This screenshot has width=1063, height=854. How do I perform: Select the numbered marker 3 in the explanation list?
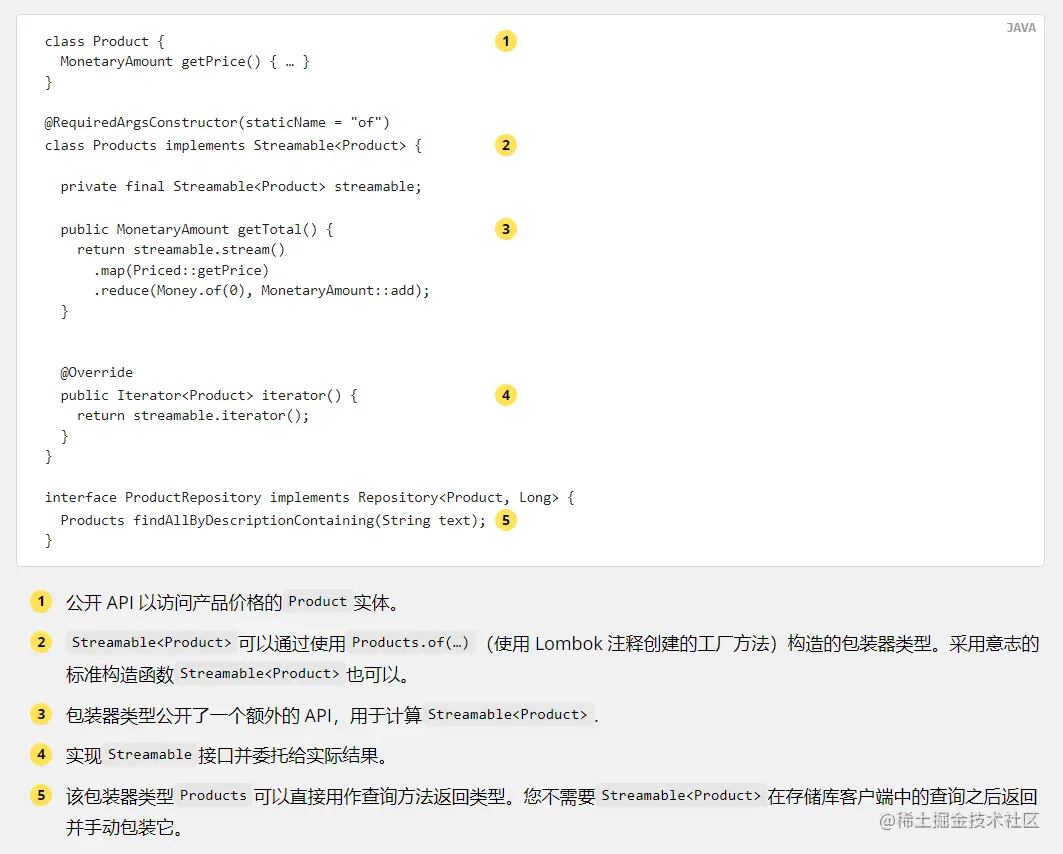coord(41,714)
